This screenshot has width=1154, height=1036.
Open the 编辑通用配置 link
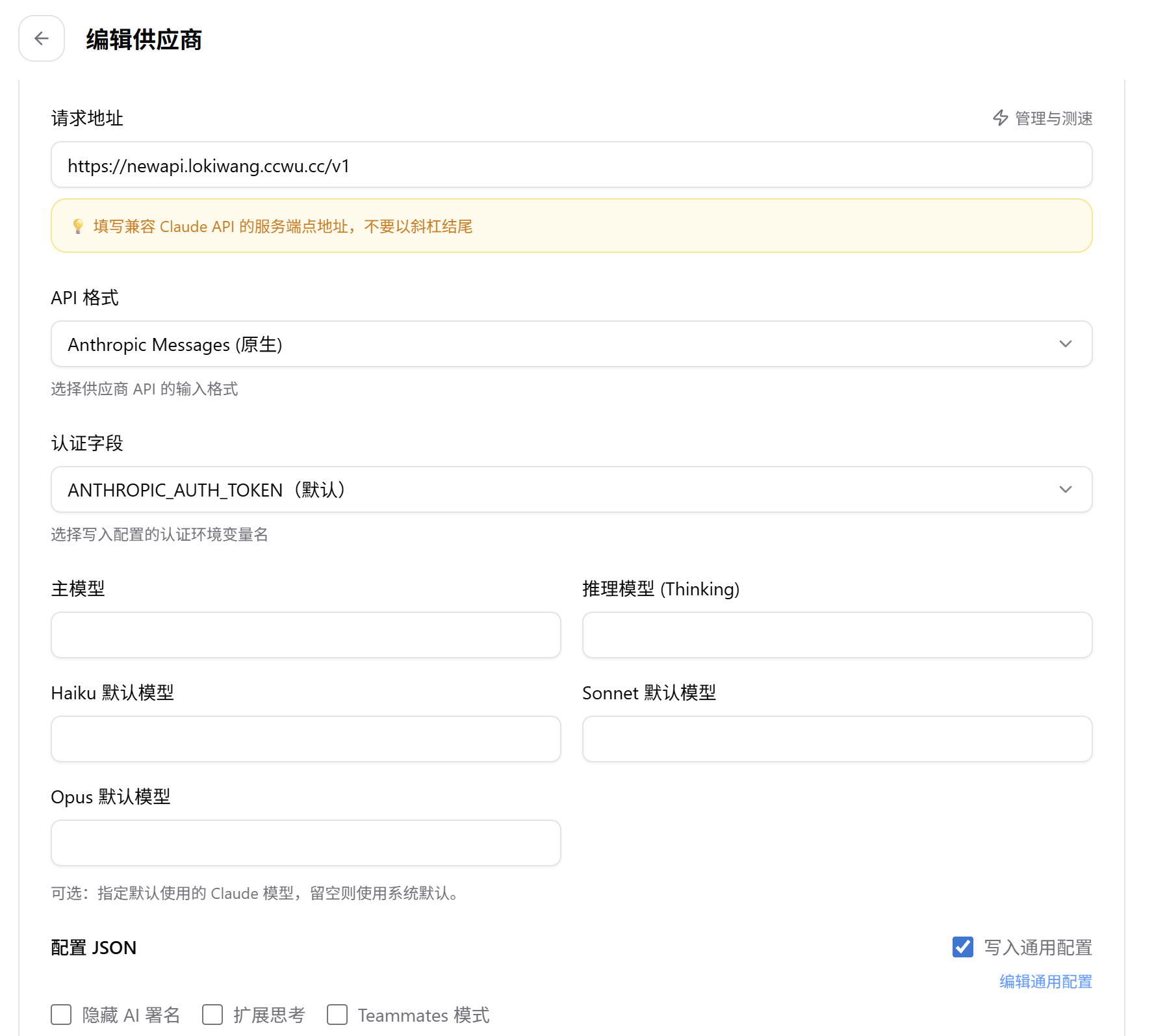(x=1045, y=981)
